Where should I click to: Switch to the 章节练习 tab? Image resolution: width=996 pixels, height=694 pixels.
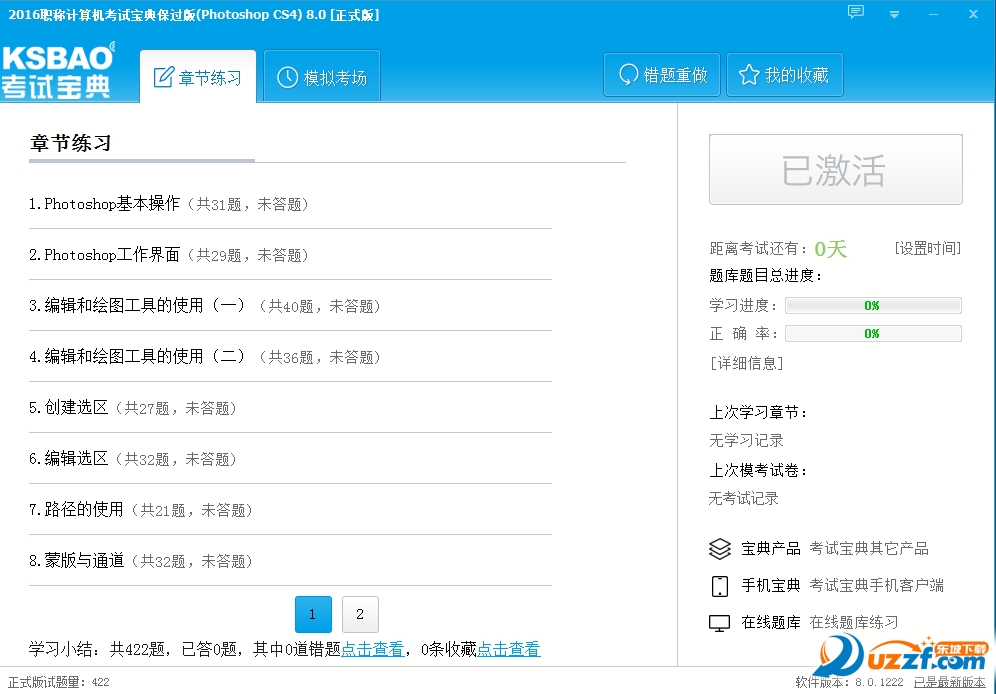click(x=198, y=77)
